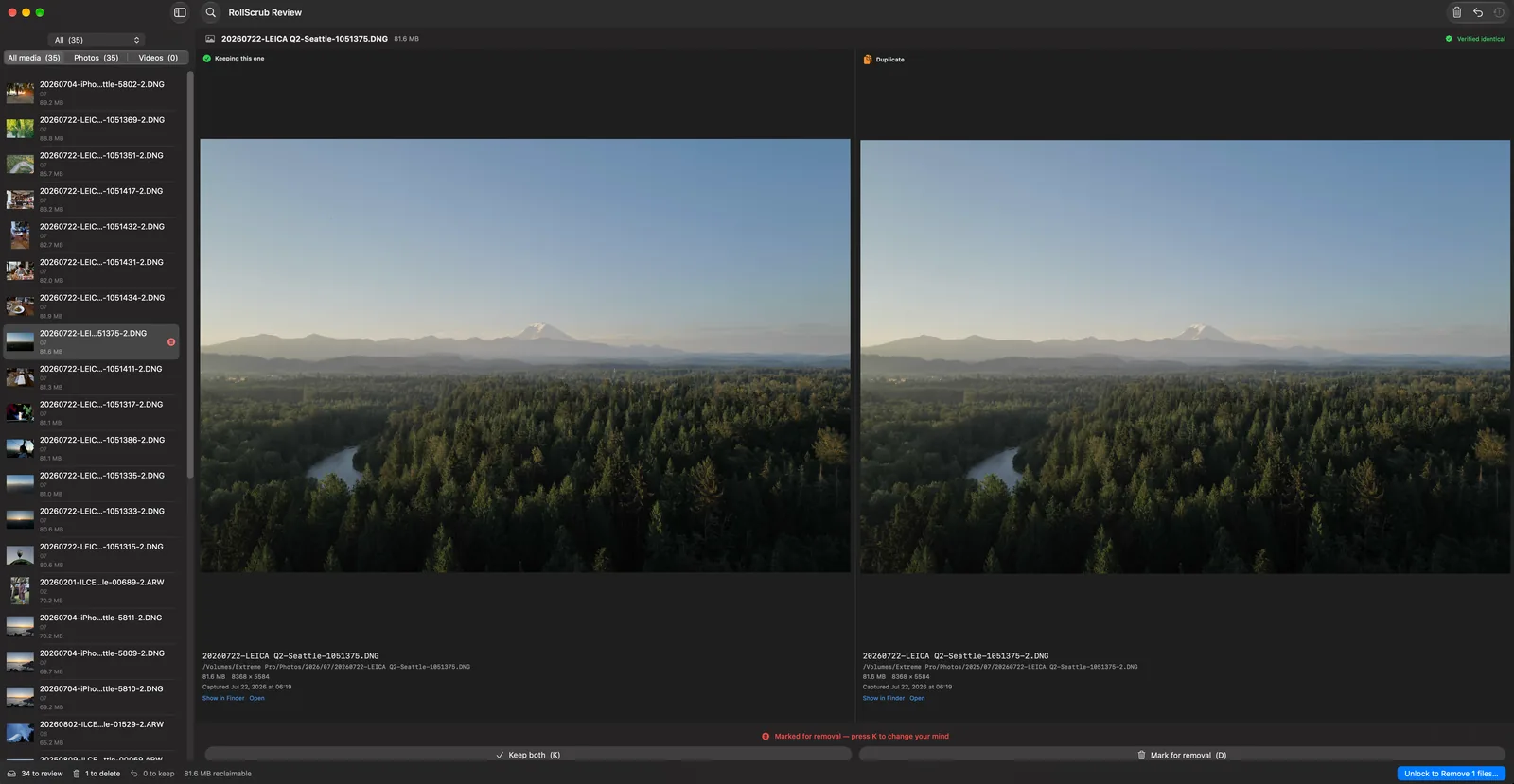The image size is (1514, 784).
Task: Switch to the All media (35) tab
Action: [x=34, y=58]
